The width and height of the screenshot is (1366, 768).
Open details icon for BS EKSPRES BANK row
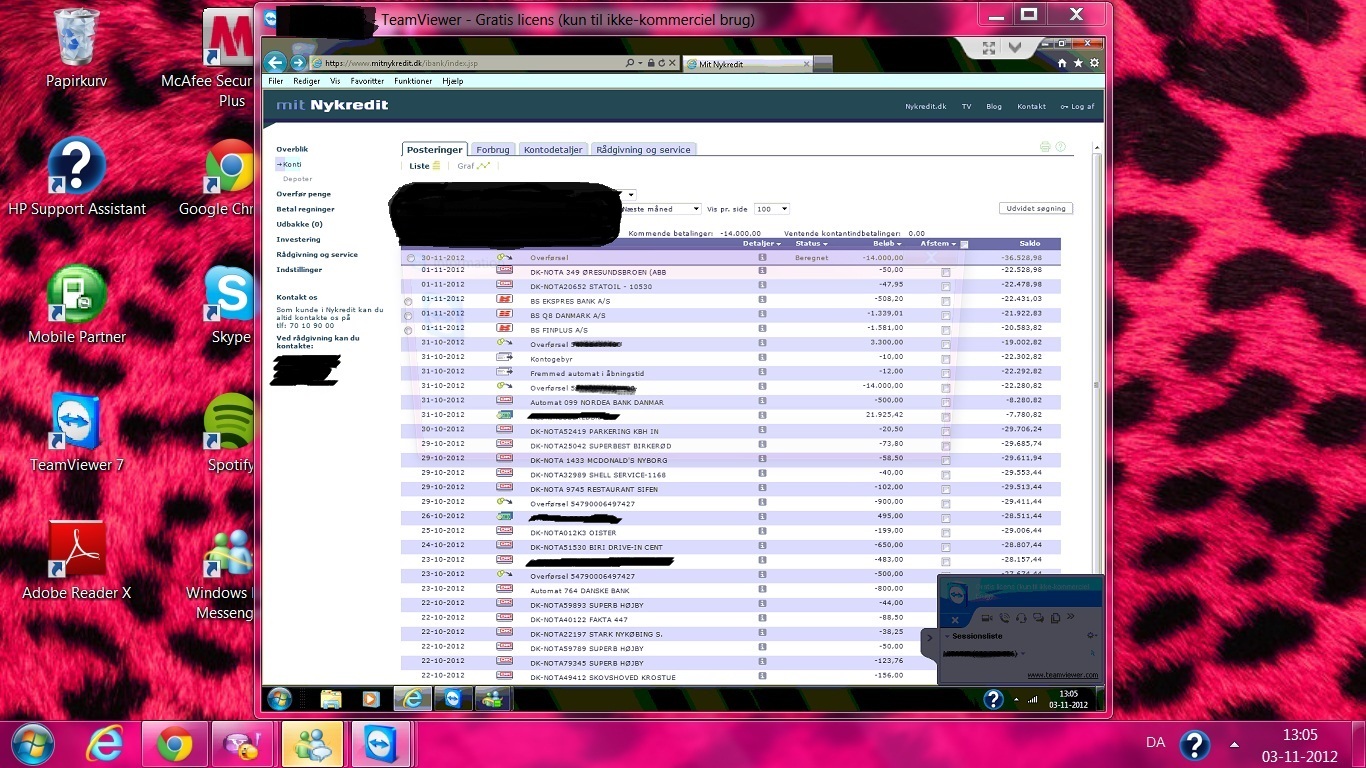pos(762,299)
